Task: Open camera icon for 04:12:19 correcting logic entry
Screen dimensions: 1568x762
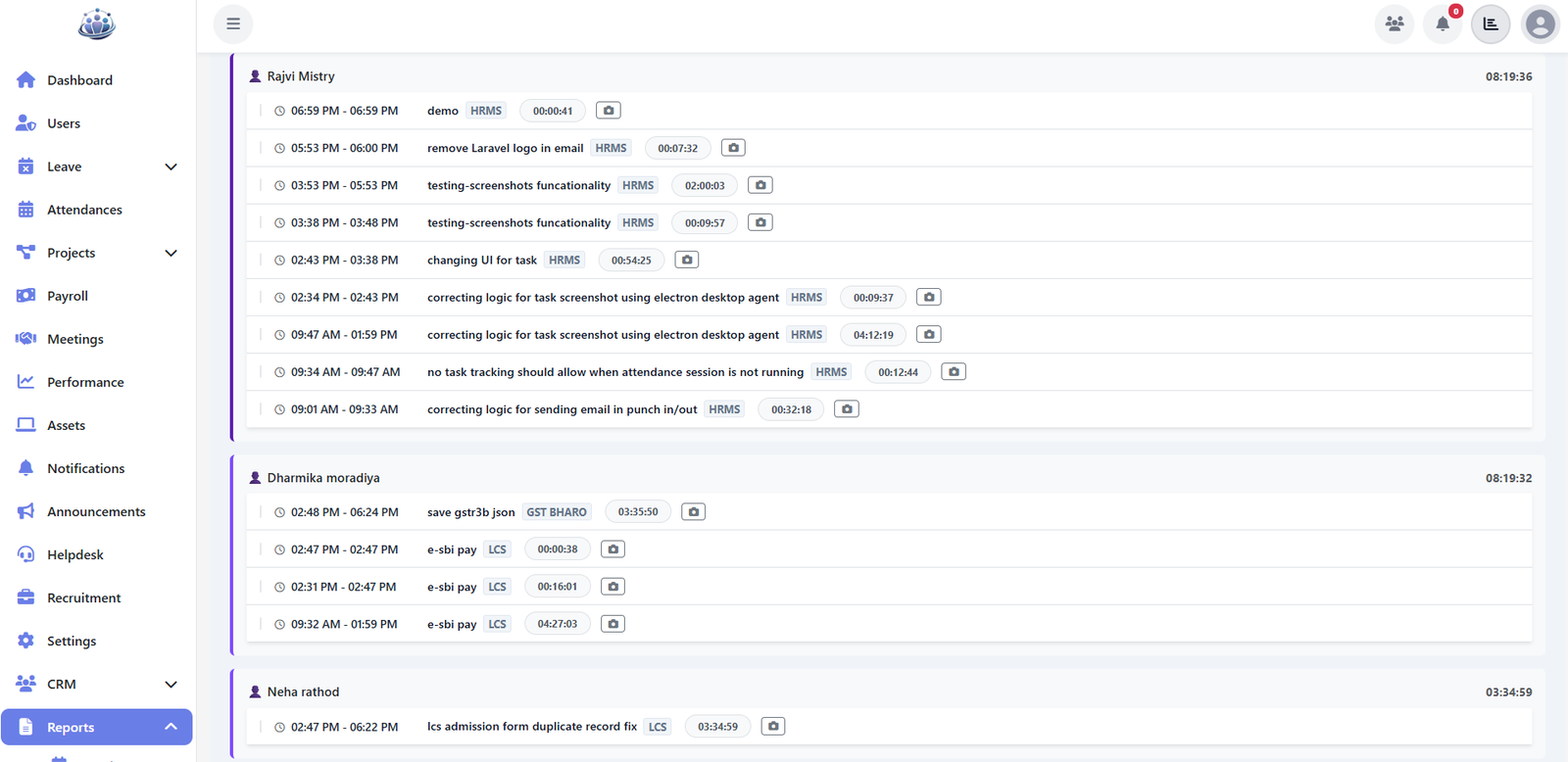Action: click(x=929, y=334)
